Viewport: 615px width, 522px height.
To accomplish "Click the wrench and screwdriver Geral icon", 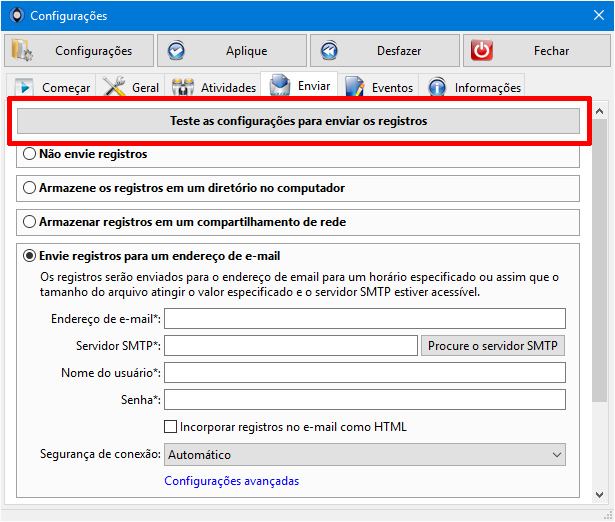I will coord(114,86).
